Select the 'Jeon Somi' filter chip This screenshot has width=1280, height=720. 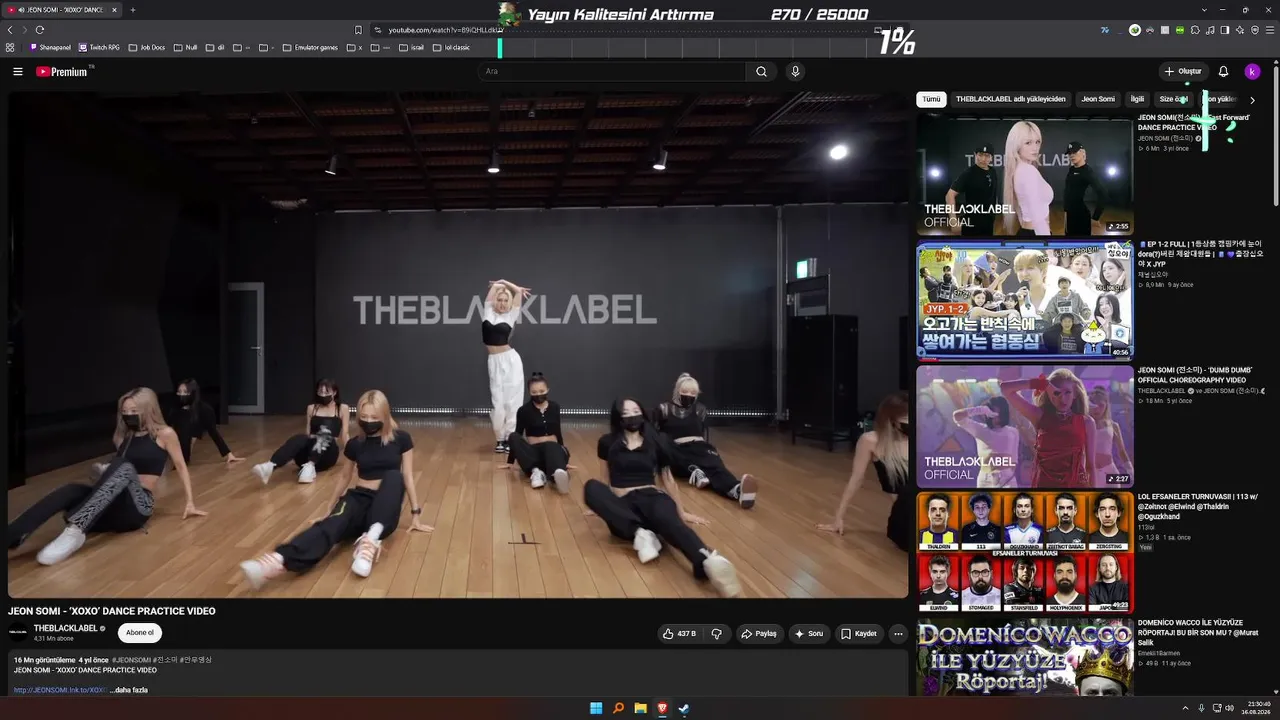click(1098, 99)
